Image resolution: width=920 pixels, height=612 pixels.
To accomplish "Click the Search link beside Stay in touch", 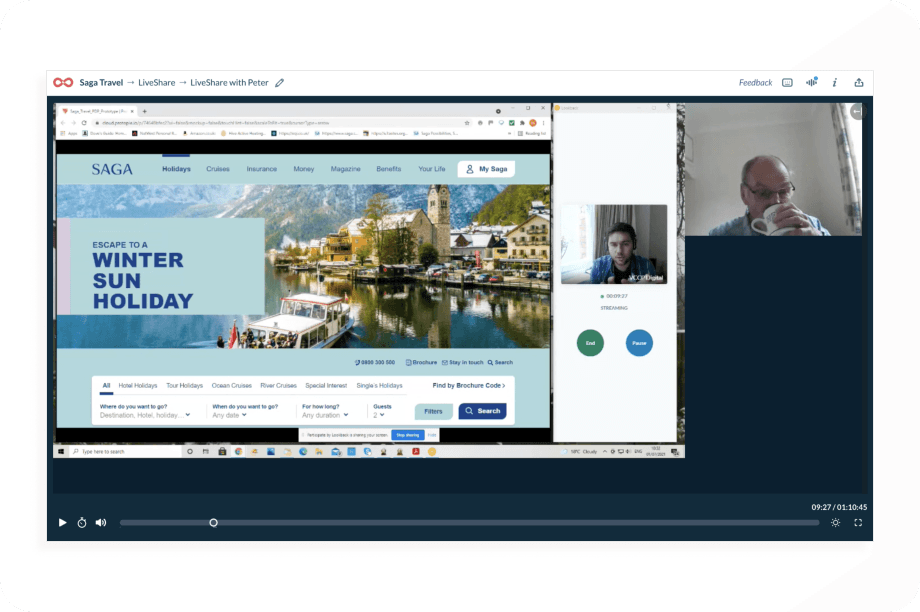I will point(500,363).
